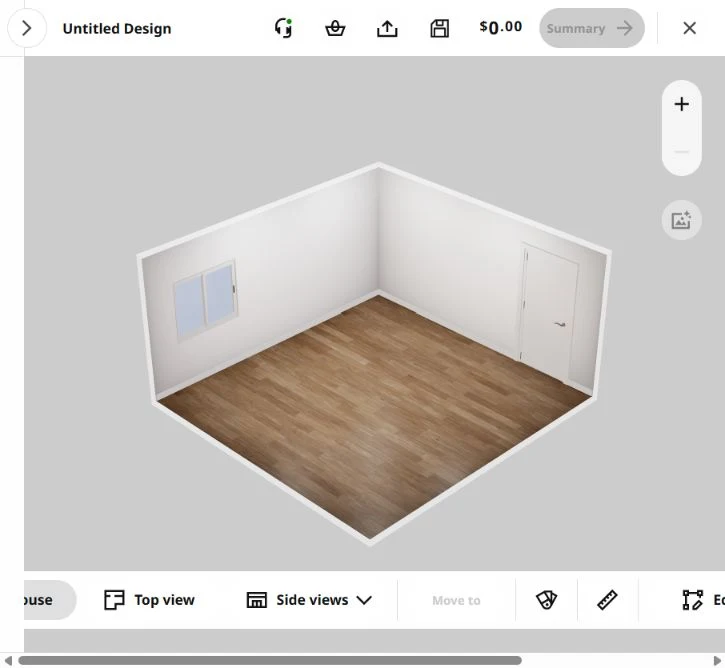Select the door on the right wall
This screenshot has height=668, width=725.
[549, 312]
